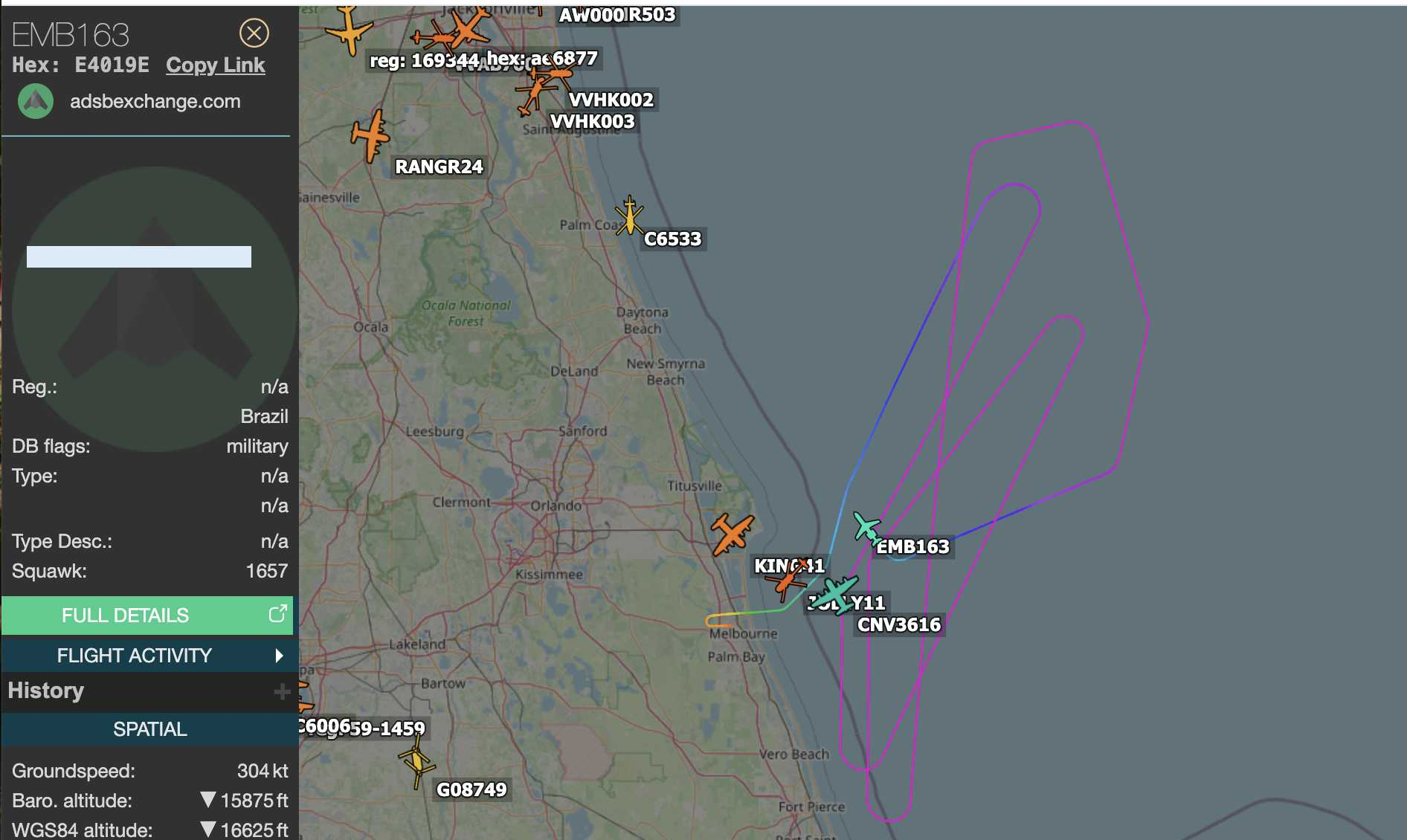Expand the History section plus icon
Image resolution: width=1407 pixels, height=840 pixels.
click(282, 692)
